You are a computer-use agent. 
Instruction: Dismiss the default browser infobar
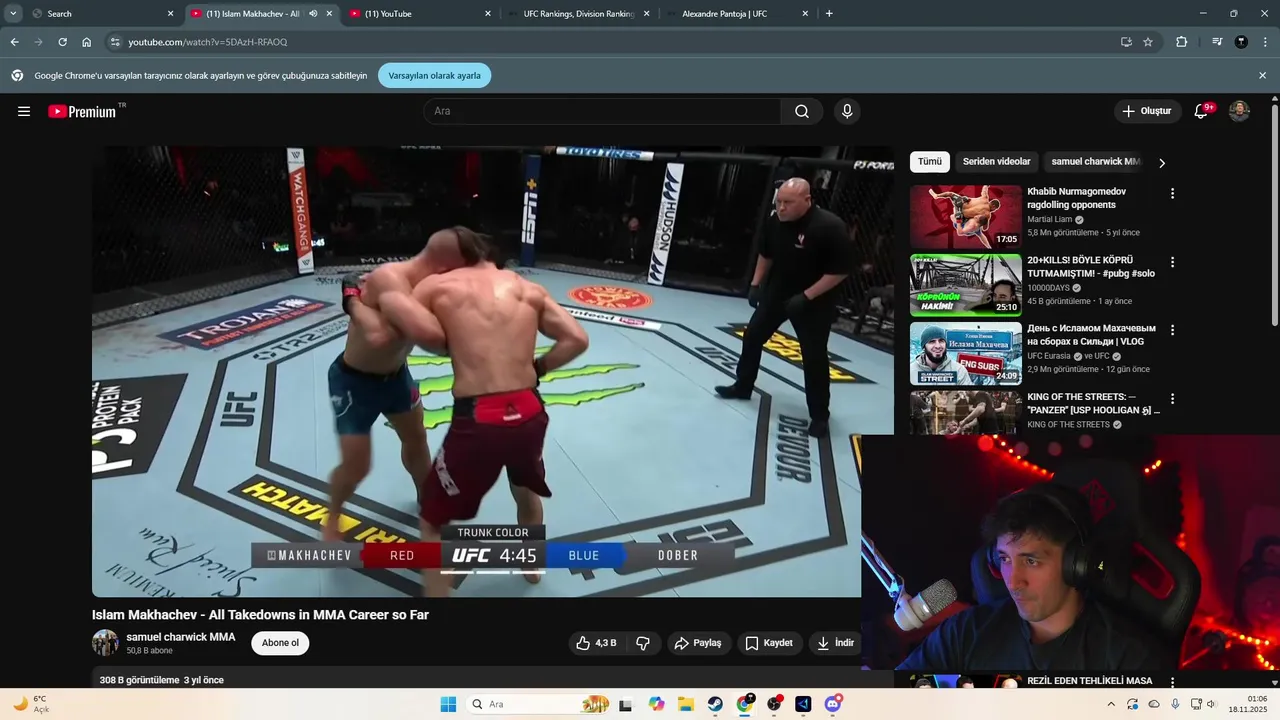point(1262,75)
